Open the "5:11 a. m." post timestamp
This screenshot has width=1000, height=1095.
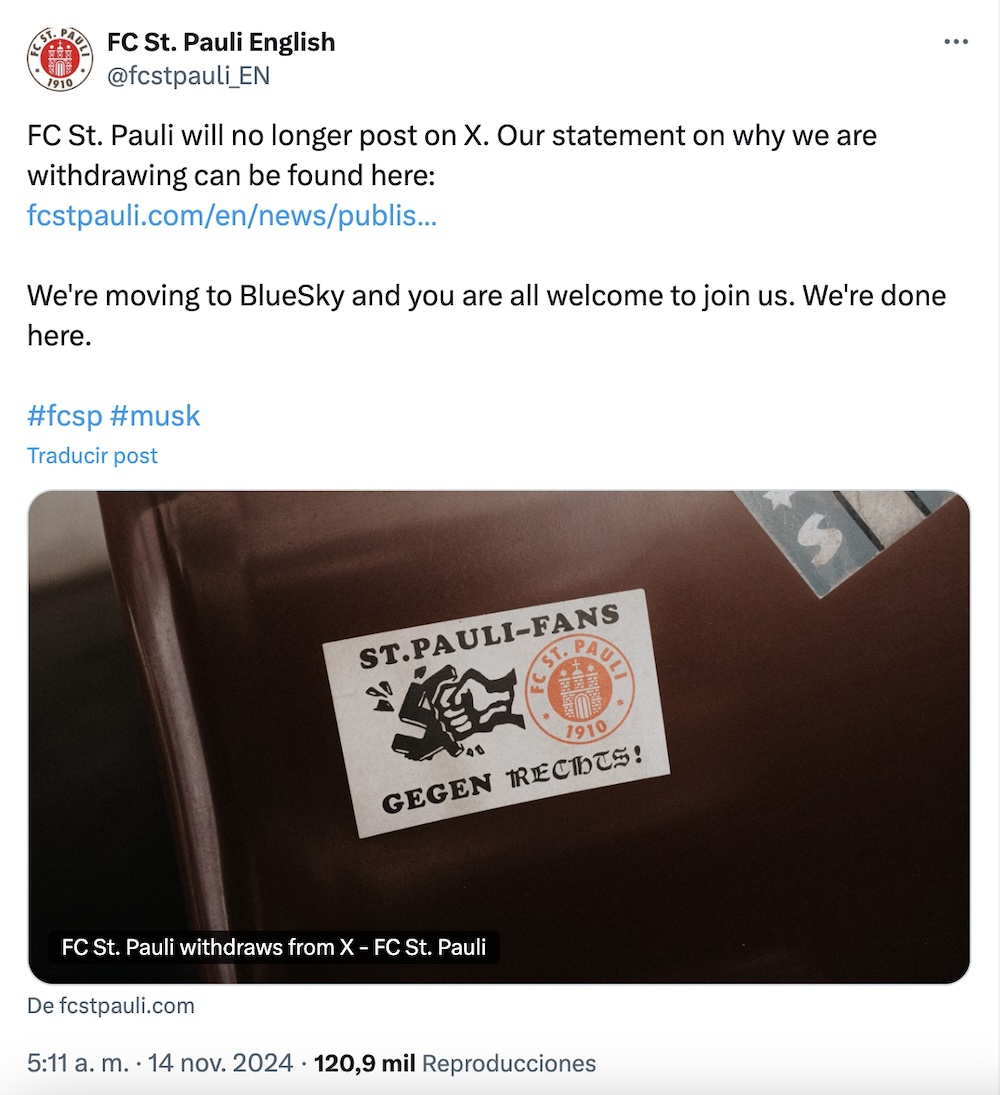[x=77, y=1063]
